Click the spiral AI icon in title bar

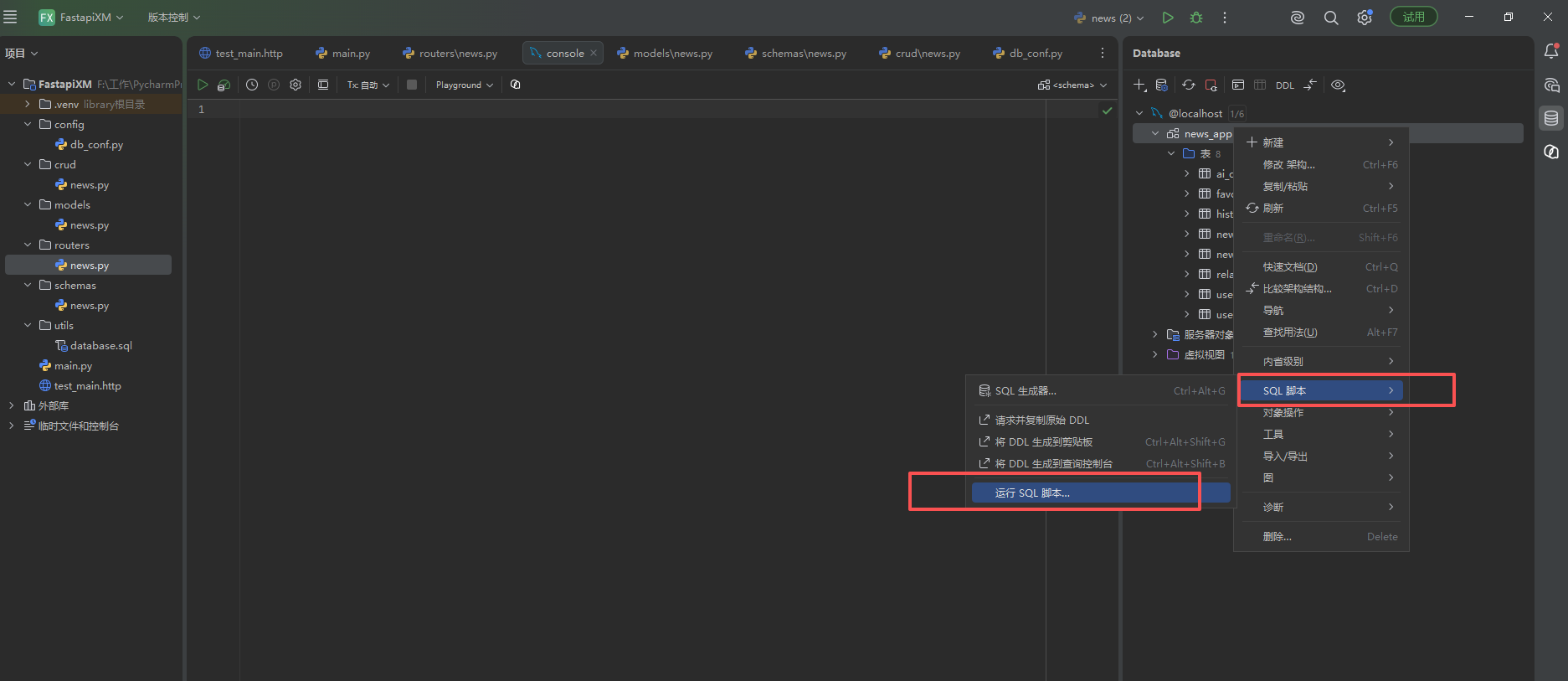[1298, 18]
